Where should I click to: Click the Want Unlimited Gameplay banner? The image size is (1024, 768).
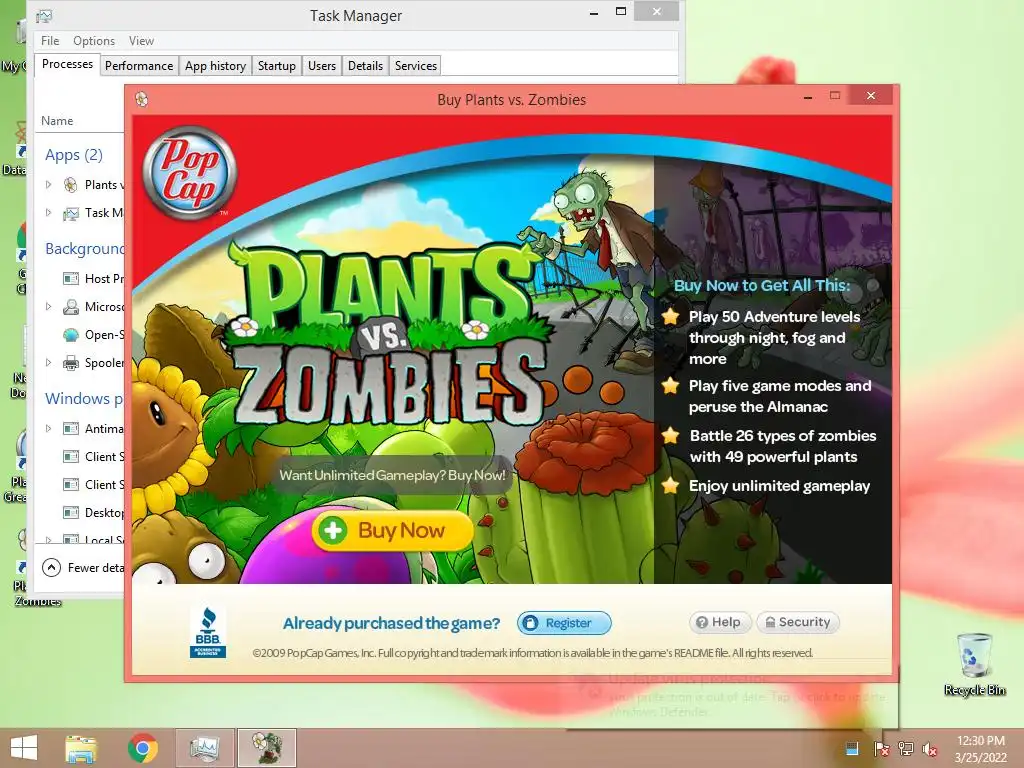tap(392, 475)
